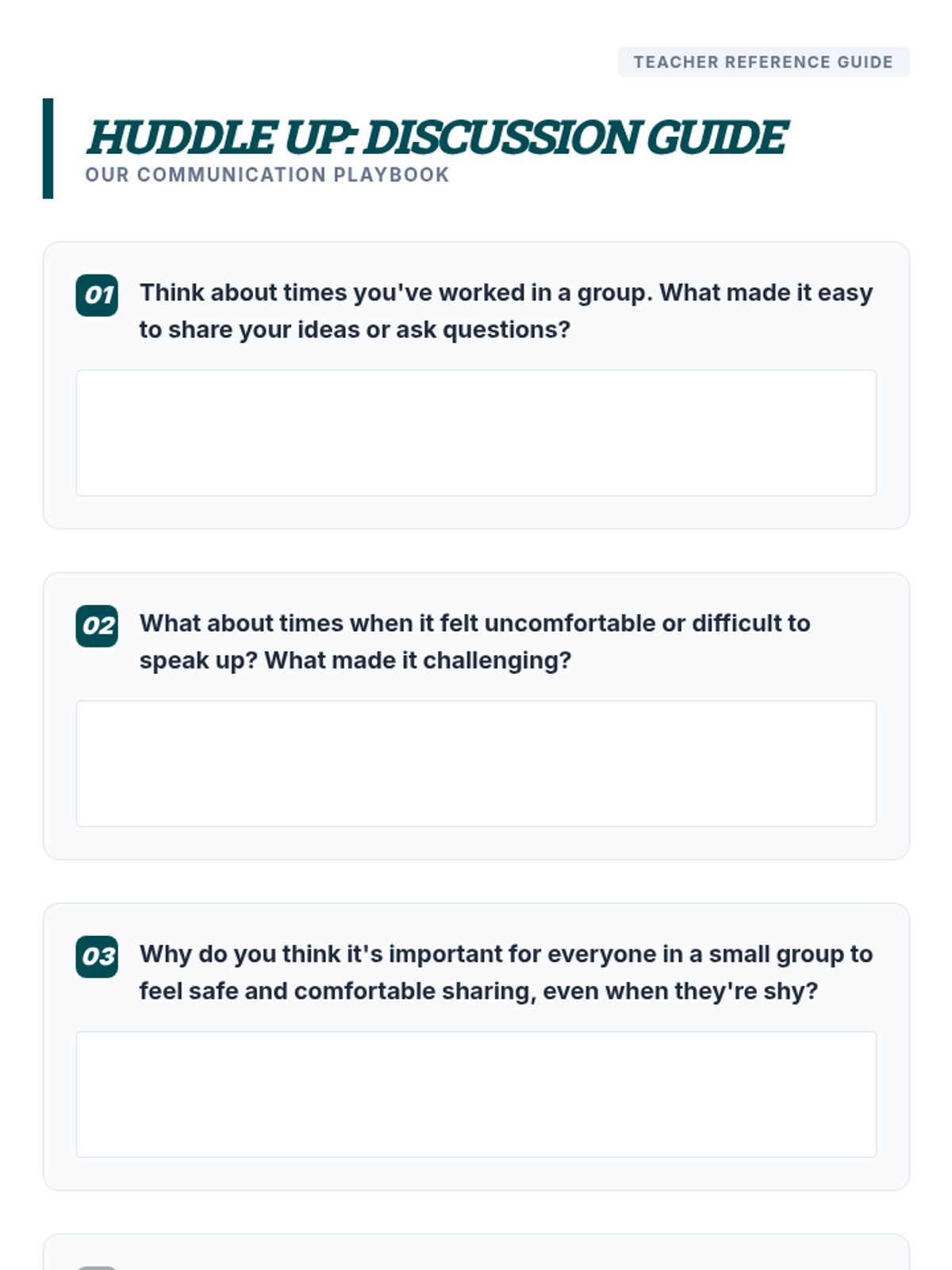Image resolution: width=952 pixels, height=1270 pixels.
Task: Select the answer box under question 03
Action: coord(476,1094)
